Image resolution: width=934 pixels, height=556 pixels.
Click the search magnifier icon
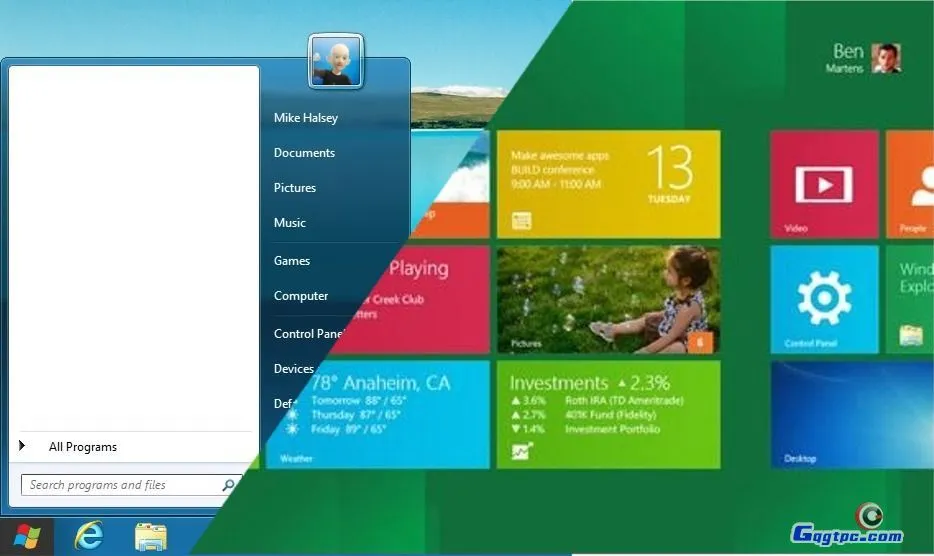(x=229, y=485)
